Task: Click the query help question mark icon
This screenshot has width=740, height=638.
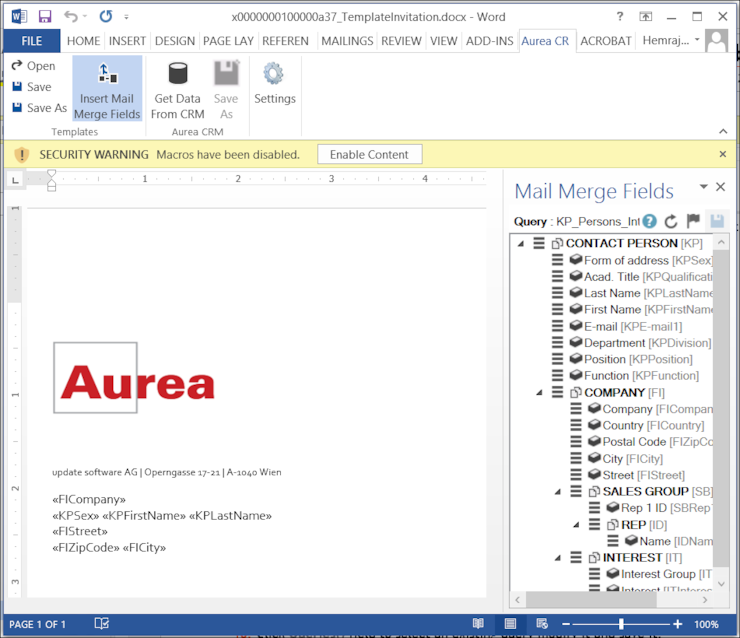Action: [x=650, y=221]
